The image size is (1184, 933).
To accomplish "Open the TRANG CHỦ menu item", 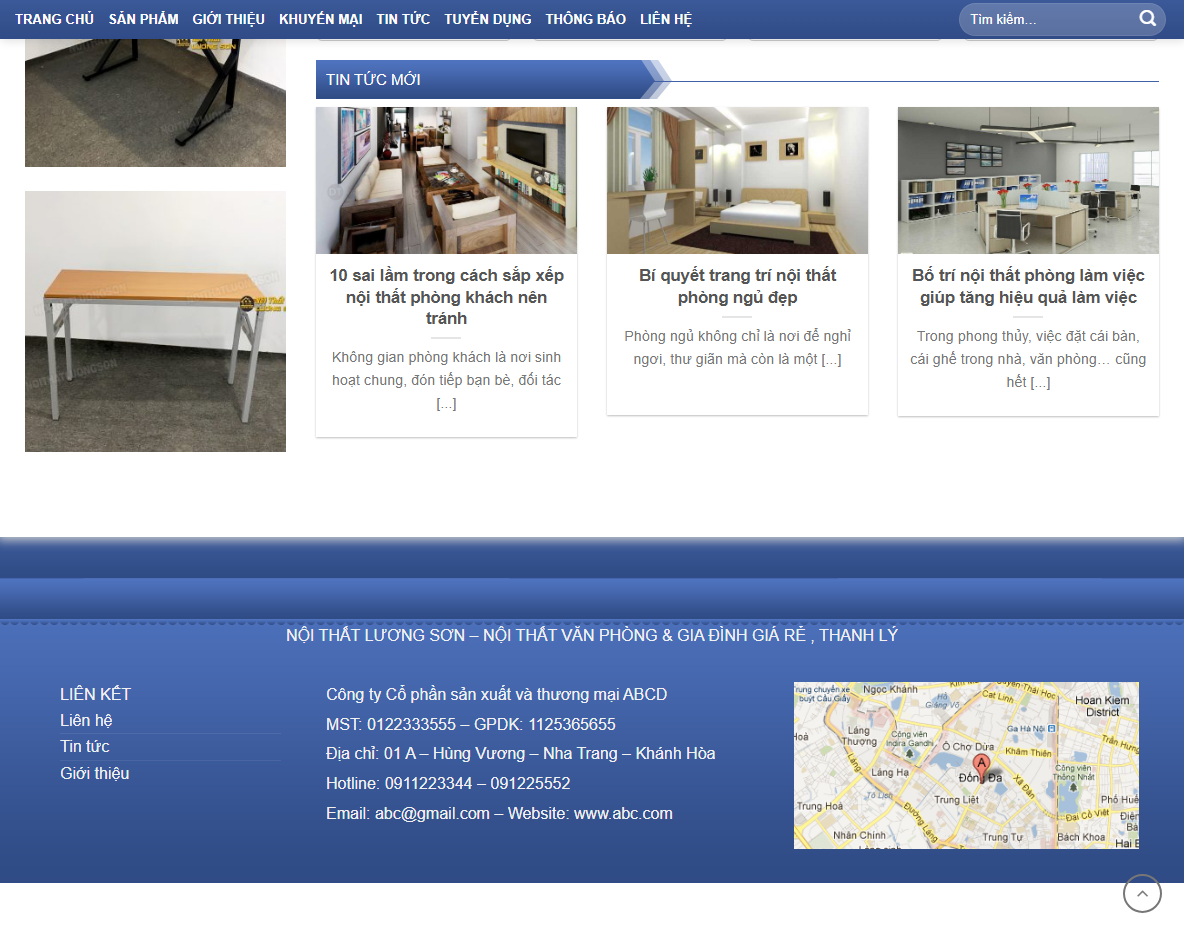I will [55, 18].
